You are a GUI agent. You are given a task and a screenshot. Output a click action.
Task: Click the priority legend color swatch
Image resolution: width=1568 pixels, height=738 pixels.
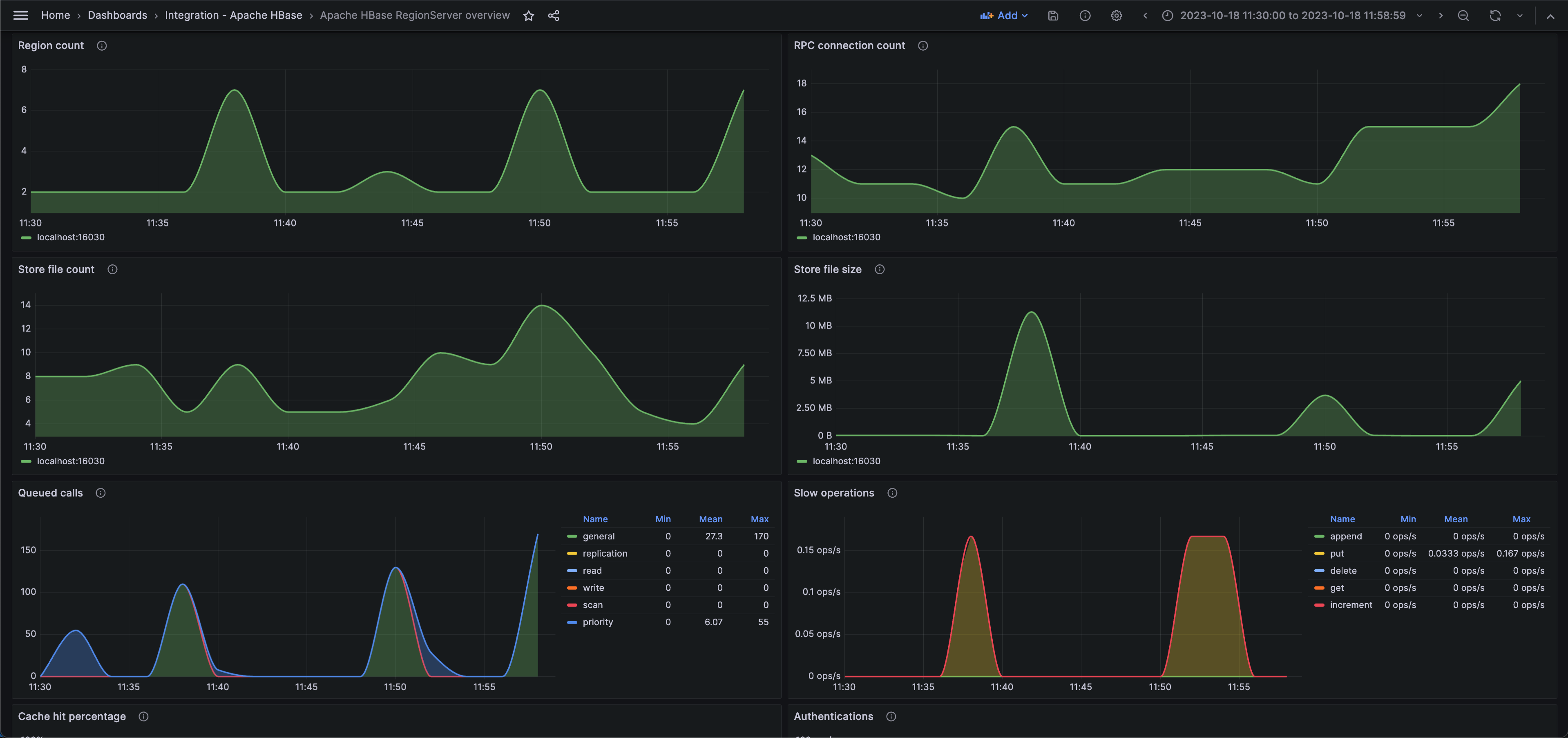point(572,622)
